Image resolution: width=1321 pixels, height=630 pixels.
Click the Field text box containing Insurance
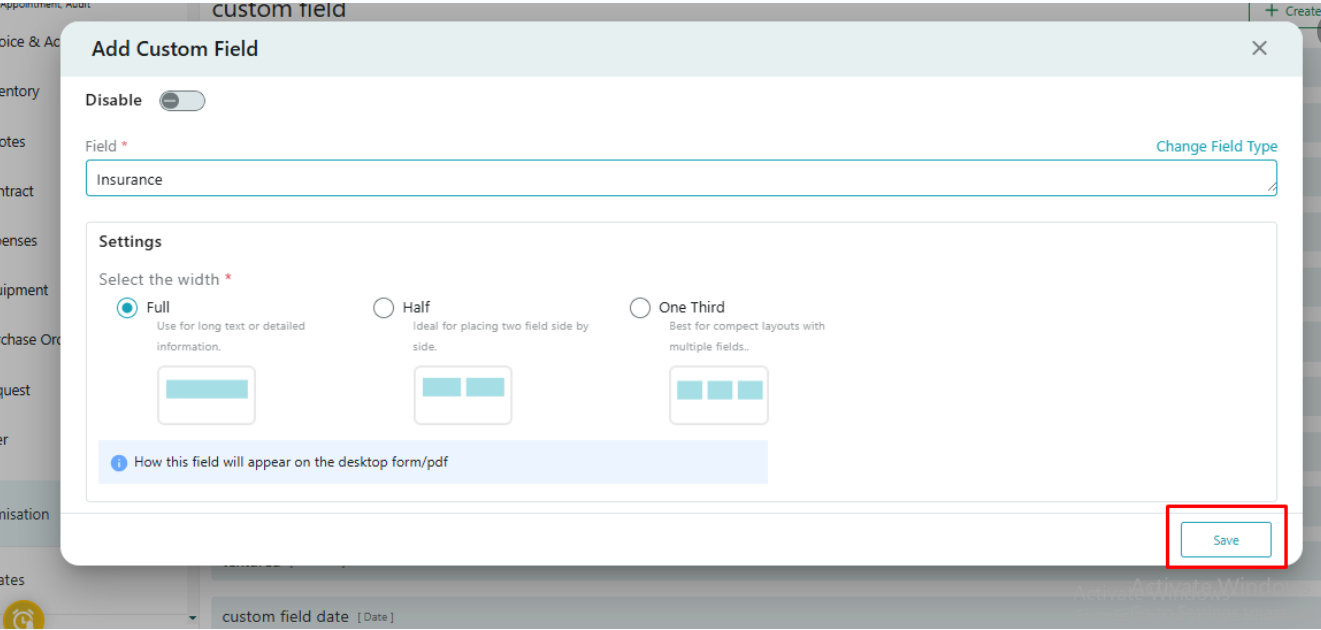click(x=680, y=179)
